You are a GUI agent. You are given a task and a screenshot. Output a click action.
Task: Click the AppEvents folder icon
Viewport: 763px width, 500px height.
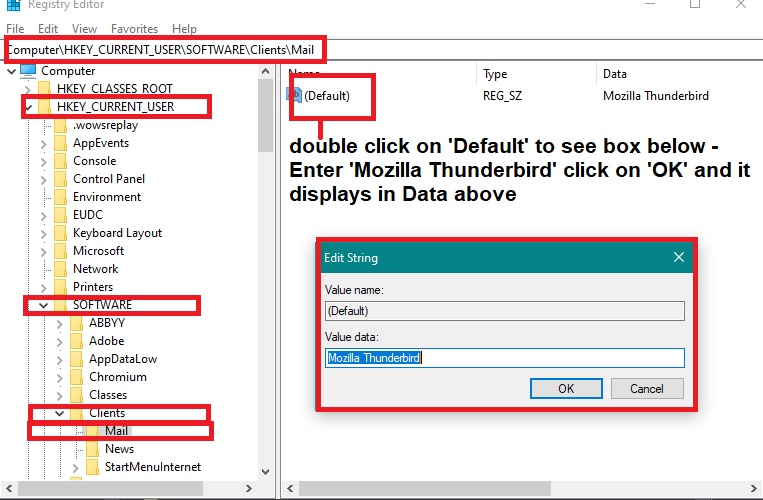click(60, 143)
